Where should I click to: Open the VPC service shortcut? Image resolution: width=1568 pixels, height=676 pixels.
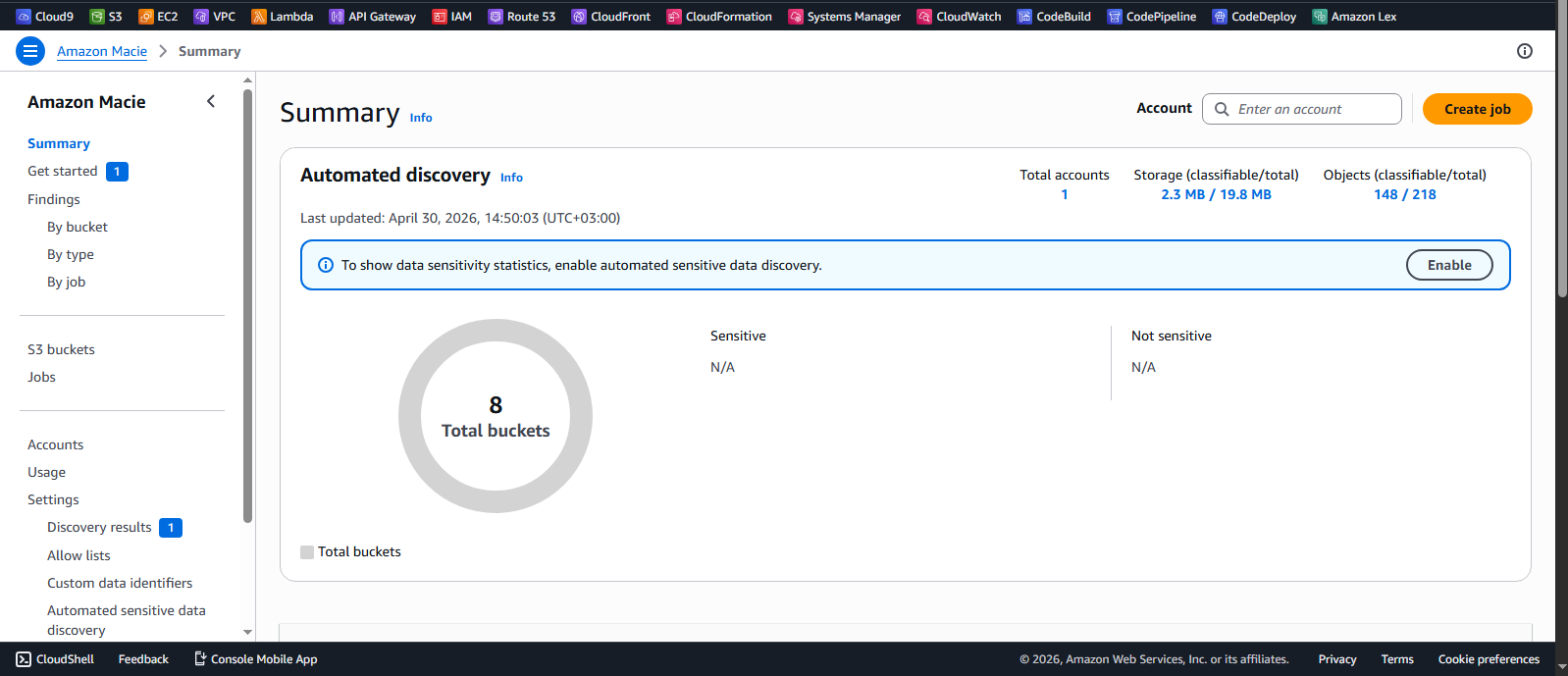point(215,16)
